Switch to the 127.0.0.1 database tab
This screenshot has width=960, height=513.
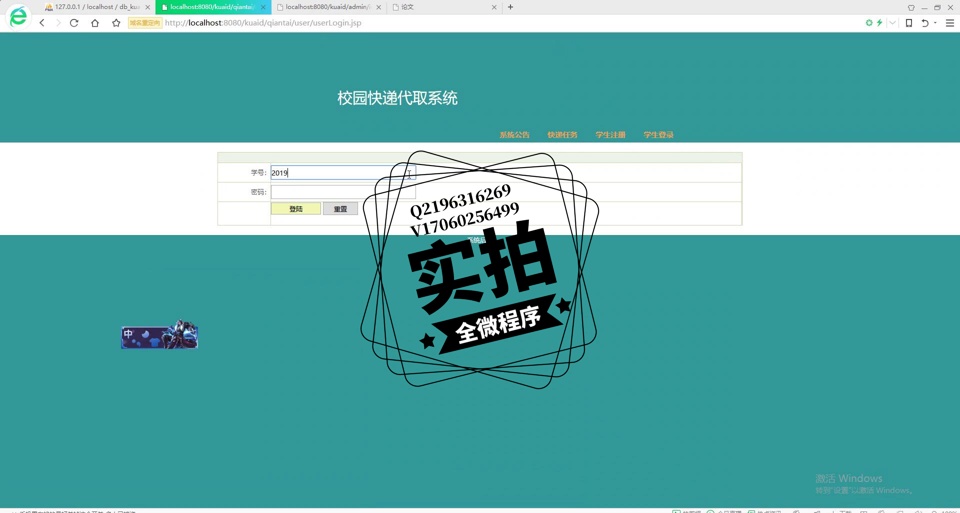pos(96,7)
